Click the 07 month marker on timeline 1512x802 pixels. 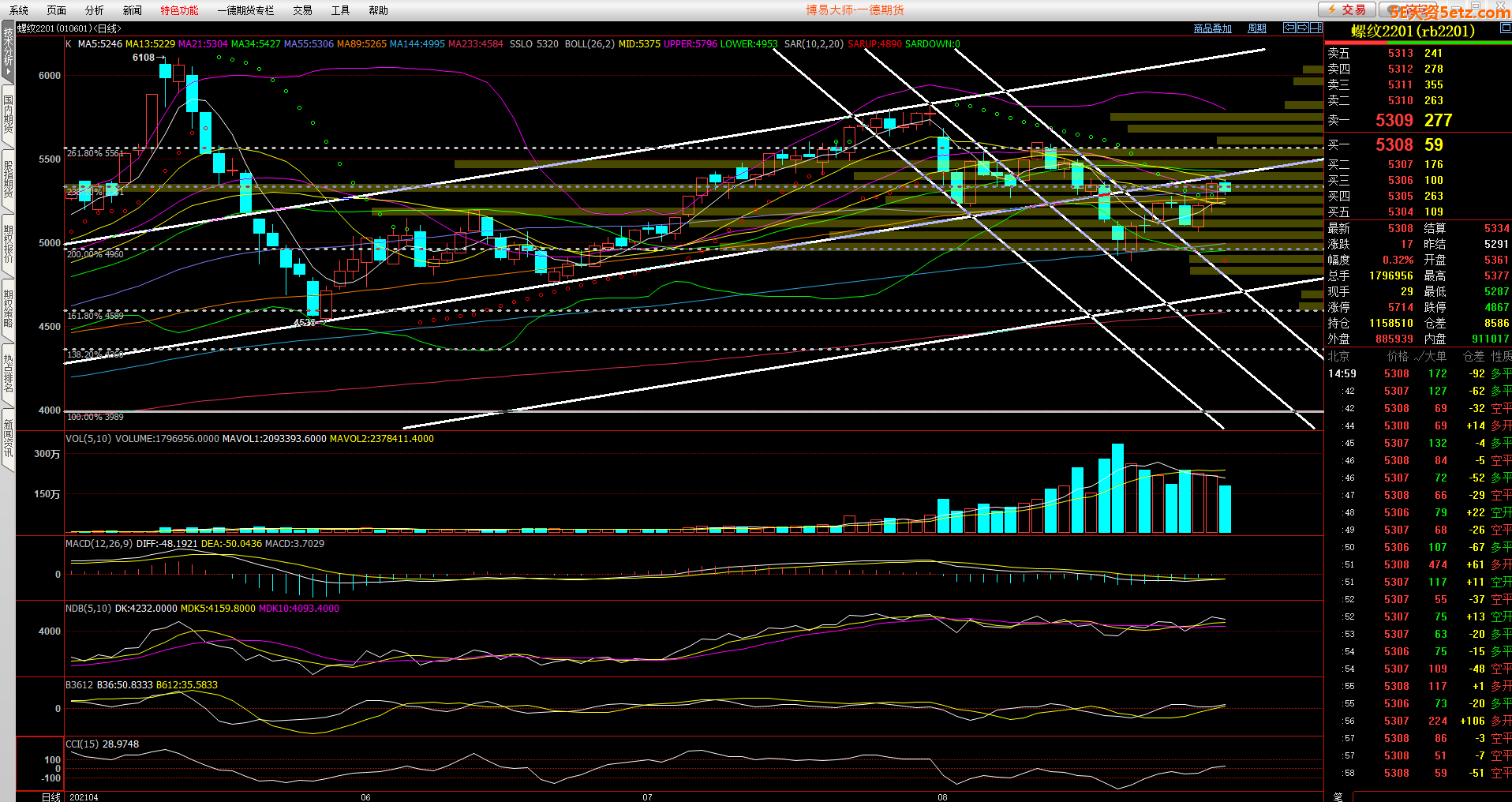click(x=647, y=797)
